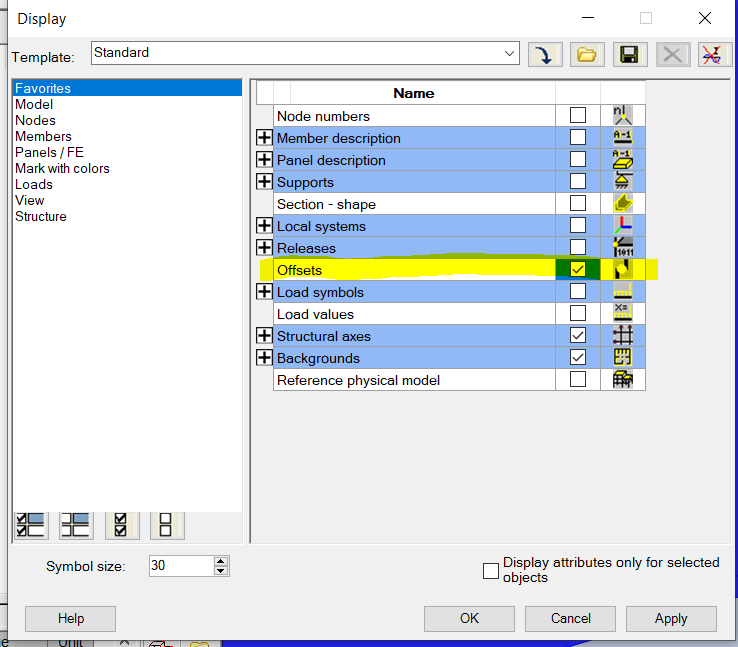Toggle Member description checkbox
The height and width of the screenshot is (647, 738).
click(x=578, y=137)
